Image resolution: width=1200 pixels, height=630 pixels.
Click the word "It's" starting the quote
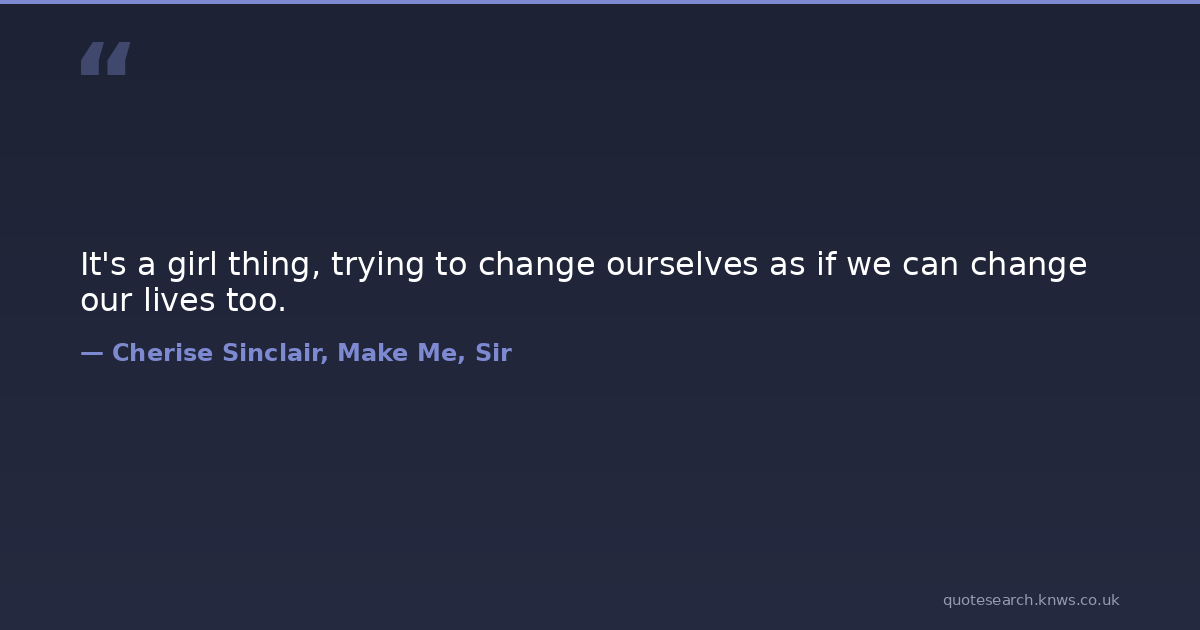tap(103, 265)
